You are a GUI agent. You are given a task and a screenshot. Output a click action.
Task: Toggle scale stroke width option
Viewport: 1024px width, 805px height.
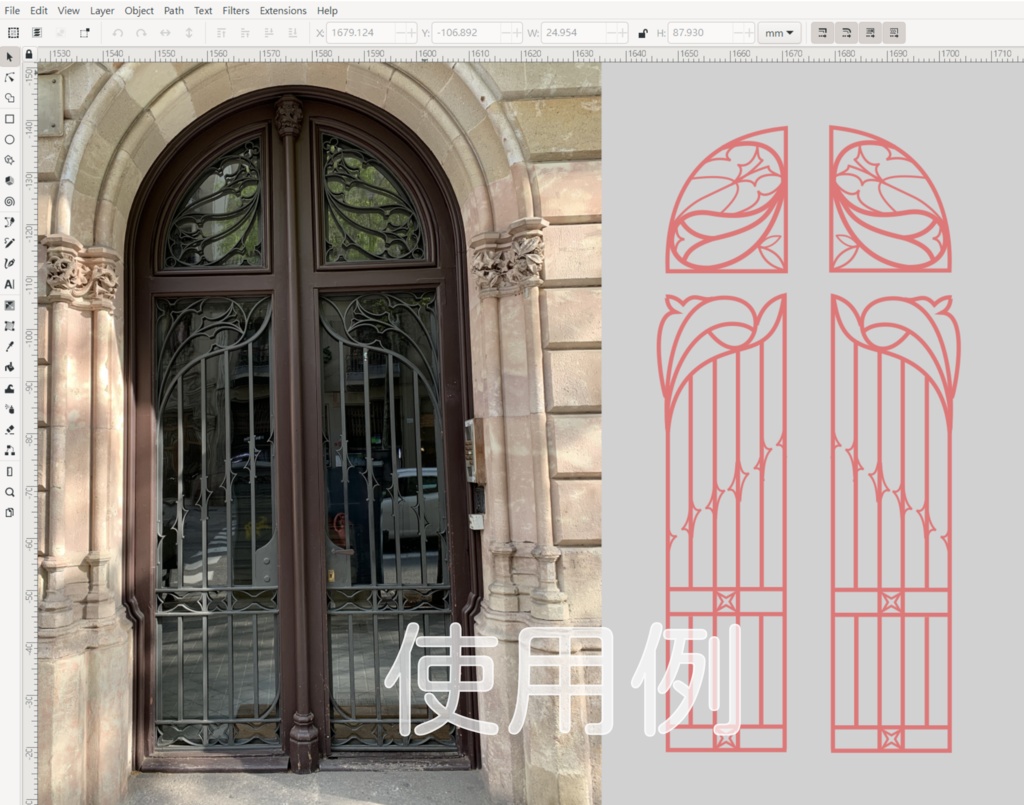coord(822,33)
